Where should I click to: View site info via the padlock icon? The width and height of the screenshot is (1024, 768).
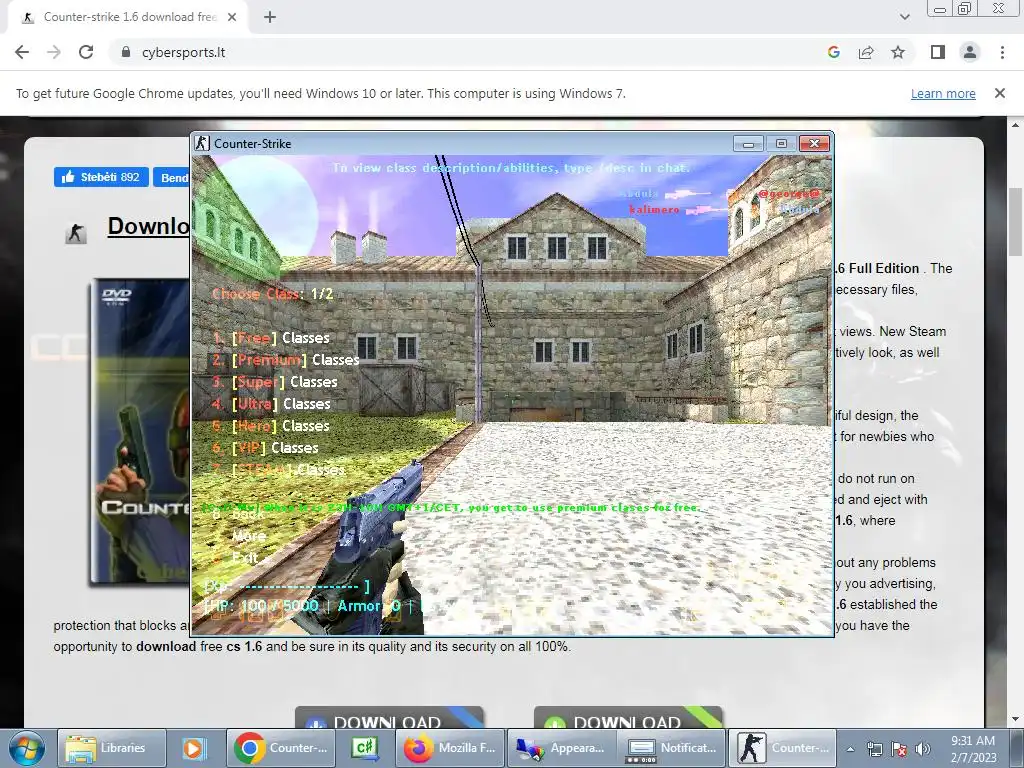click(126, 52)
